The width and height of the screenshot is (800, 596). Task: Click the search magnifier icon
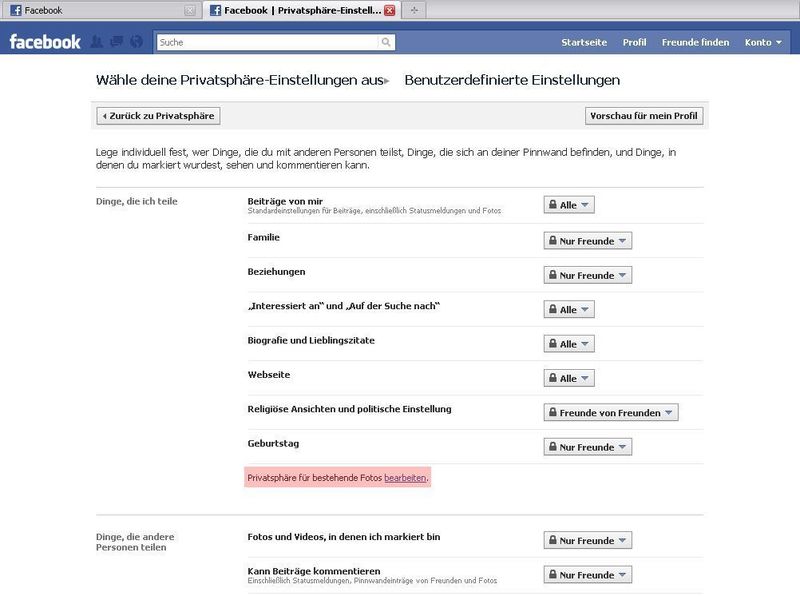(x=386, y=42)
